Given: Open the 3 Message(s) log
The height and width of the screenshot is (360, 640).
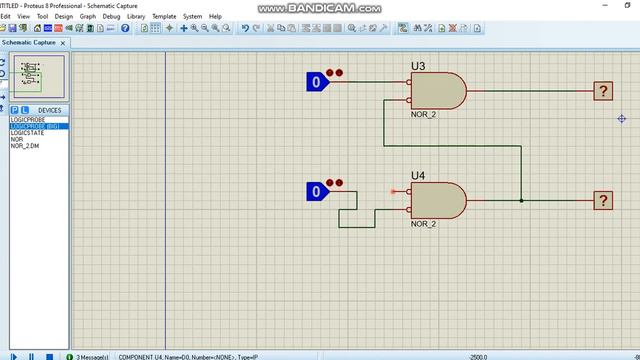Looking at the screenshot, I should [88, 357].
